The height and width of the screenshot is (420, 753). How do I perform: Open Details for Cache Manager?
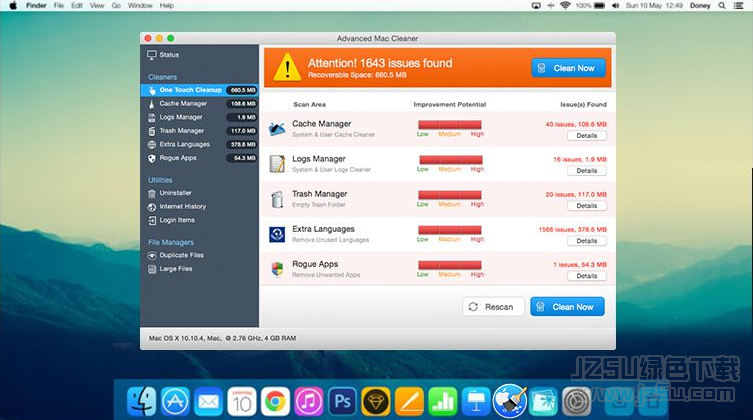click(x=587, y=136)
